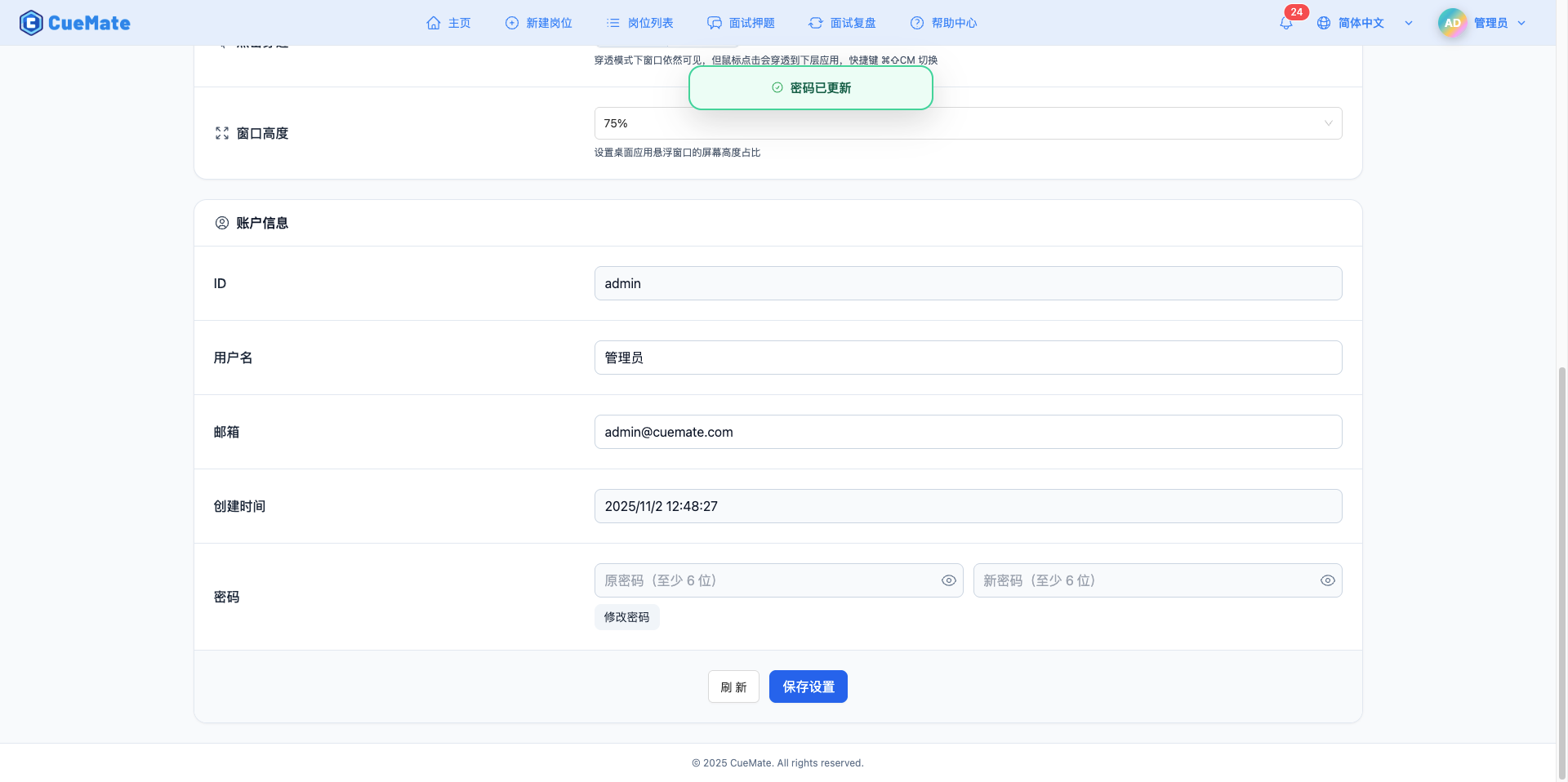Click the 刷新 button
This screenshot has width=1568, height=782.
click(x=733, y=686)
